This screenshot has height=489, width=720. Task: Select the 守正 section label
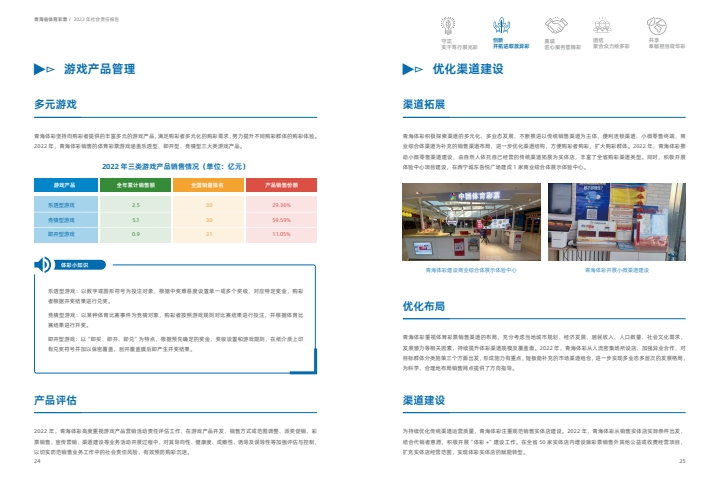[x=459, y=44]
